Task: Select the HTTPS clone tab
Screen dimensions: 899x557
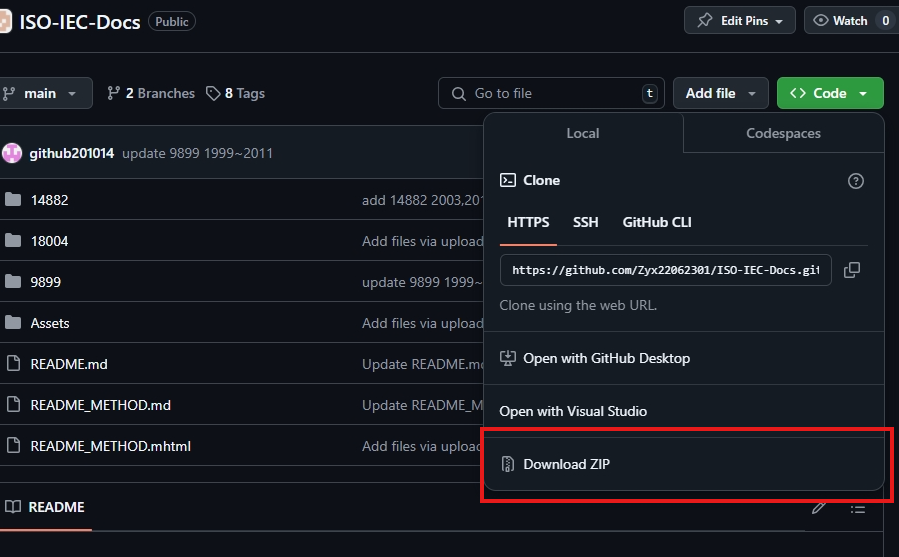Action: (x=528, y=223)
